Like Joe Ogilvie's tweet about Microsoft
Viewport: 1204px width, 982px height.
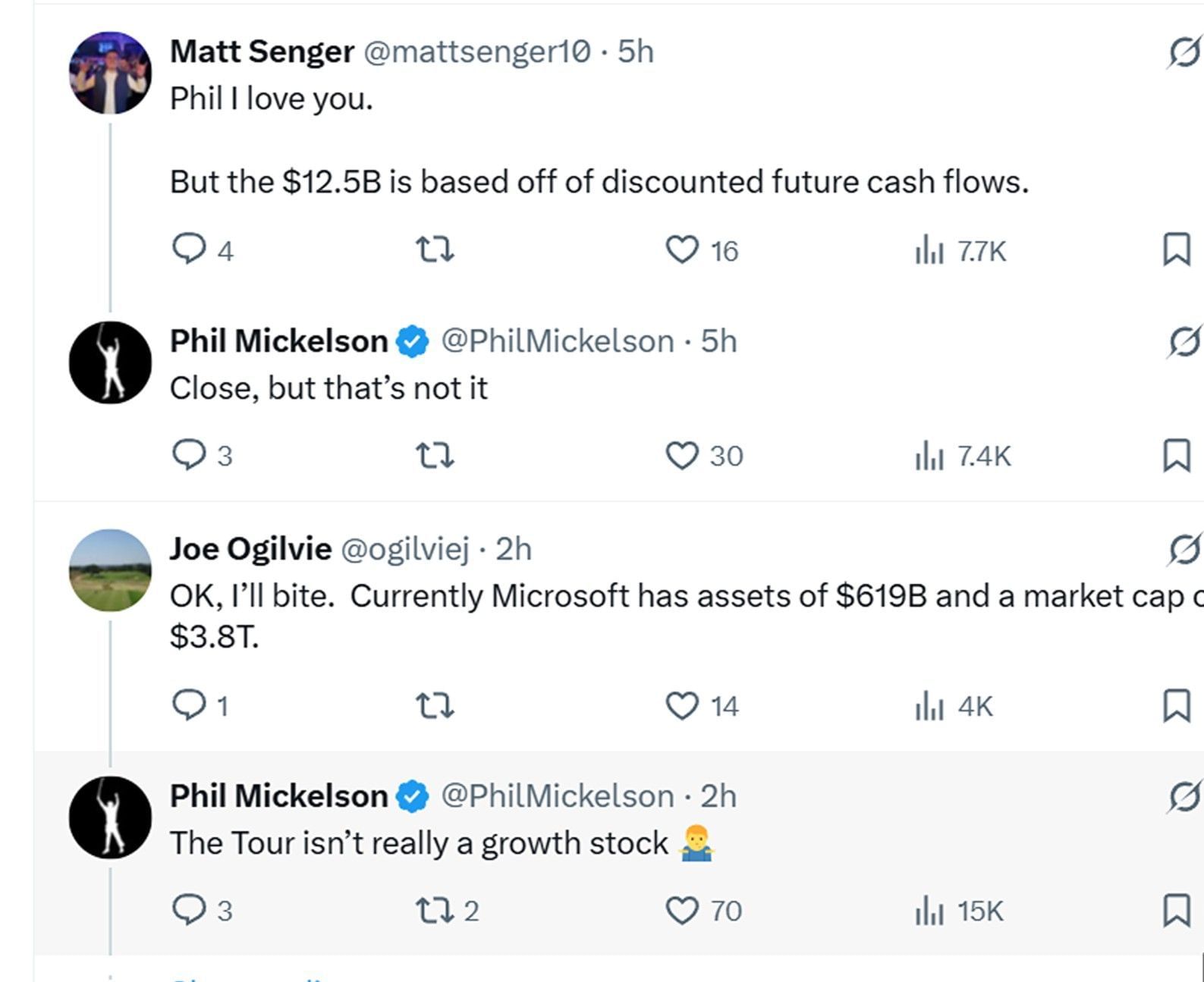pos(684,705)
